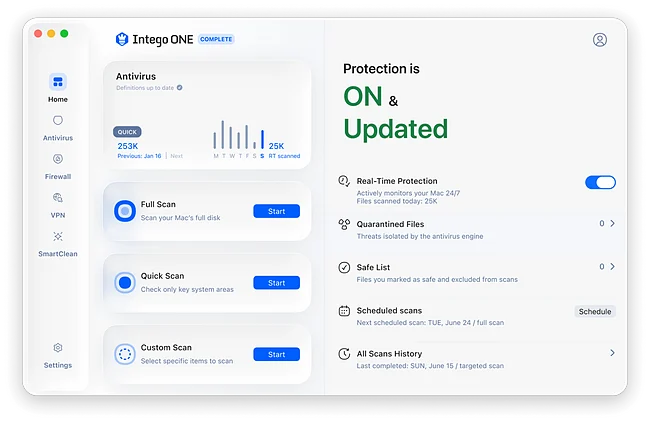The image size is (650, 423).
Task: Start the Quick Scan
Action: (276, 283)
